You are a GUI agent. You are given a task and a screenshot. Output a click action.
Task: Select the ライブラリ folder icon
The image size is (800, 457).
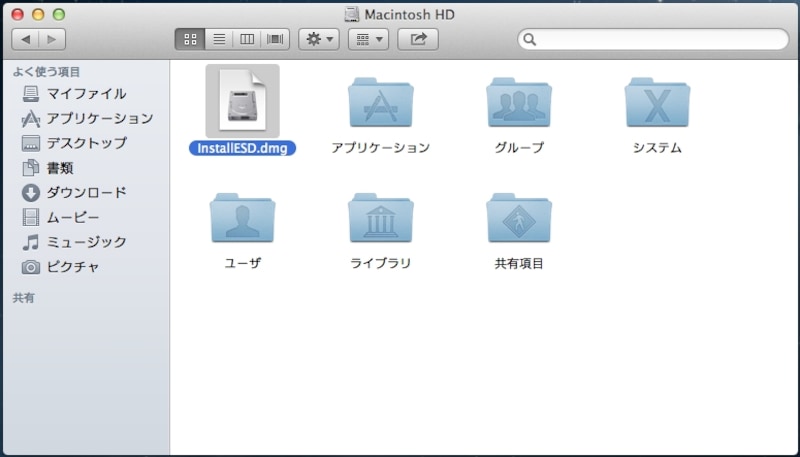tap(381, 218)
